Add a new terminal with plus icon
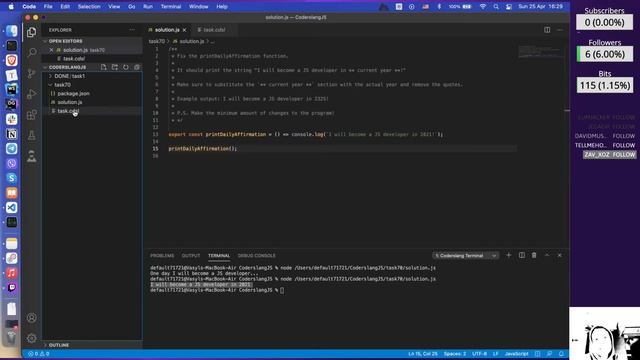This screenshot has height=360, width=640. click(509, 255)
